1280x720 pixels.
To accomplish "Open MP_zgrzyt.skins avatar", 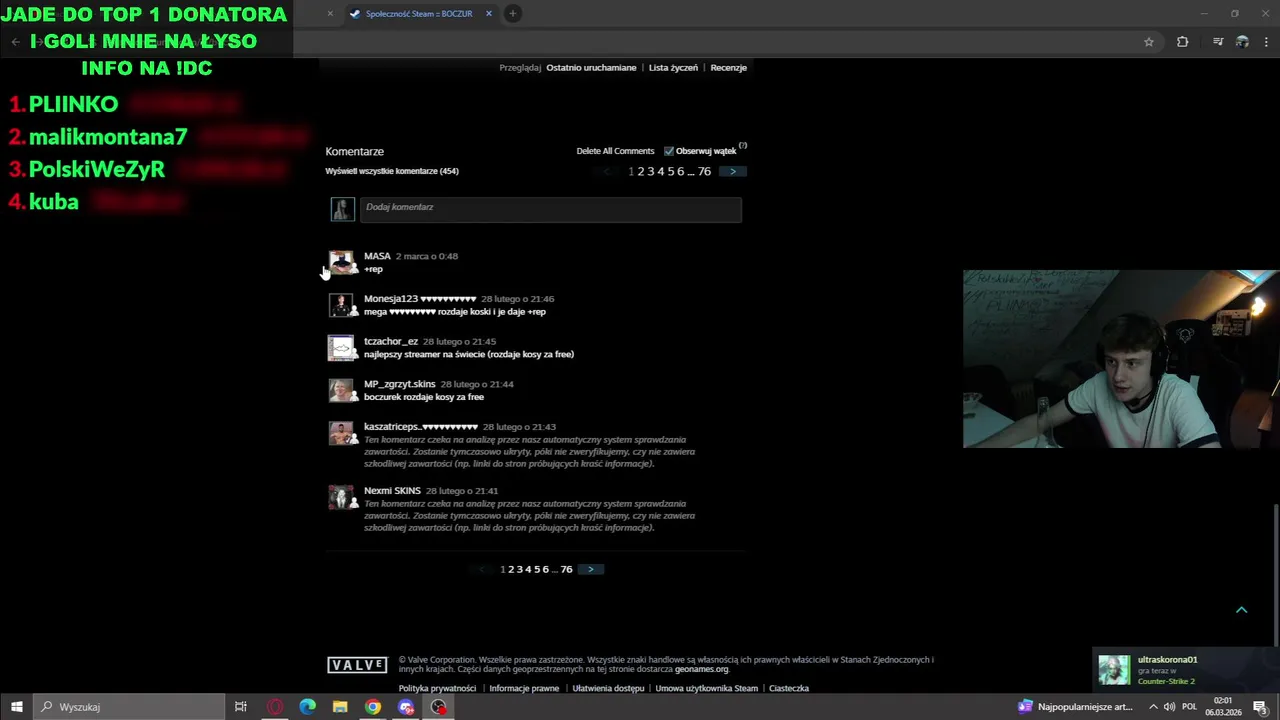I will pos(342,390).
